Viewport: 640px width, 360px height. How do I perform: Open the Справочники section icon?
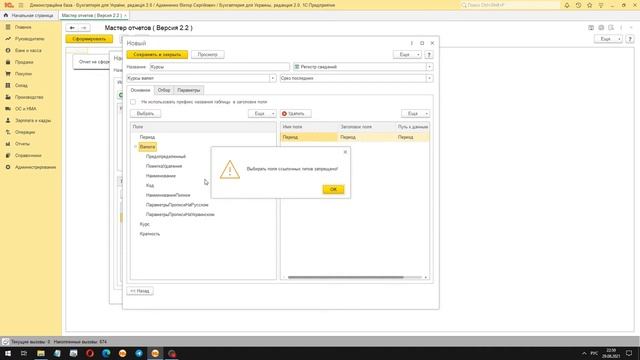point(8,156)
